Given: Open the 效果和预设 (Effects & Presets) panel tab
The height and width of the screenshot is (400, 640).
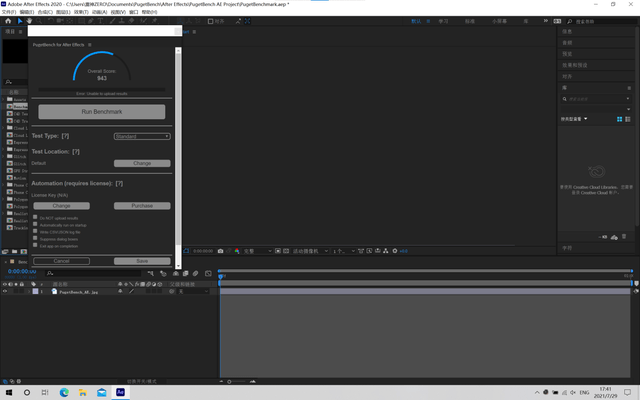Looking at the screenshot, I should [575, 65].
